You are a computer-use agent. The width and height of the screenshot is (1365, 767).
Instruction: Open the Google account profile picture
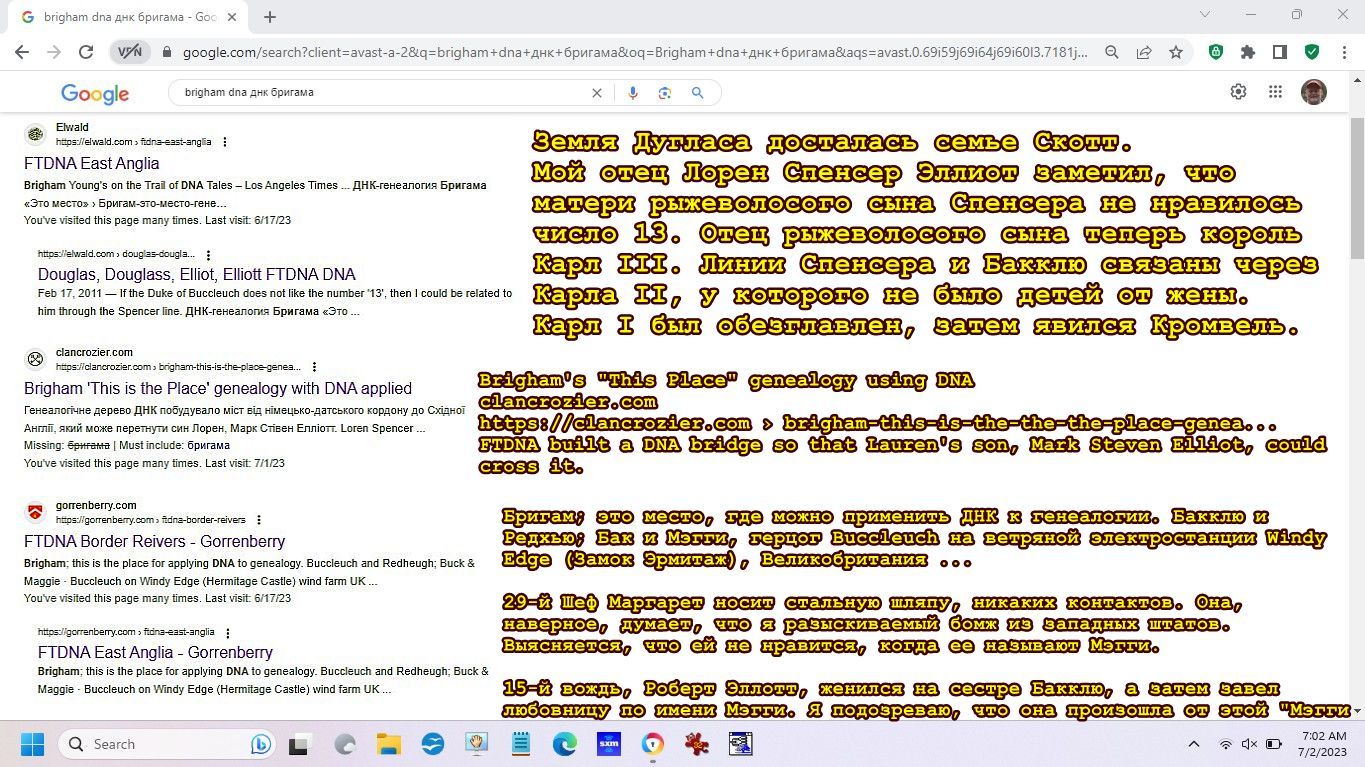pos(1314,92)
